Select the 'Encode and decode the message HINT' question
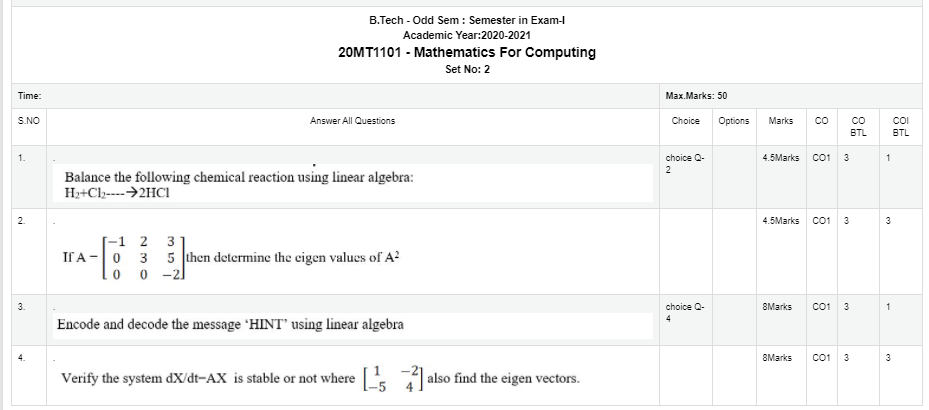Image resolution: width=929 pixels, height=410 pixels. click(230, 325)
